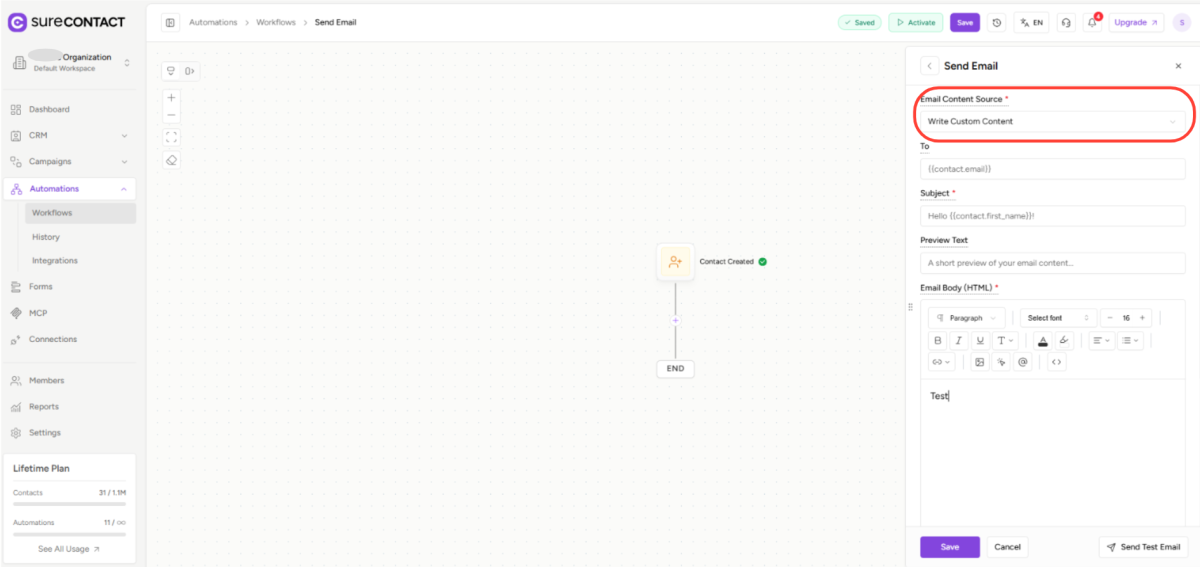Screen dimensions: 1200x567
Task: Click the headset support icon
Action: [1066, 22]
